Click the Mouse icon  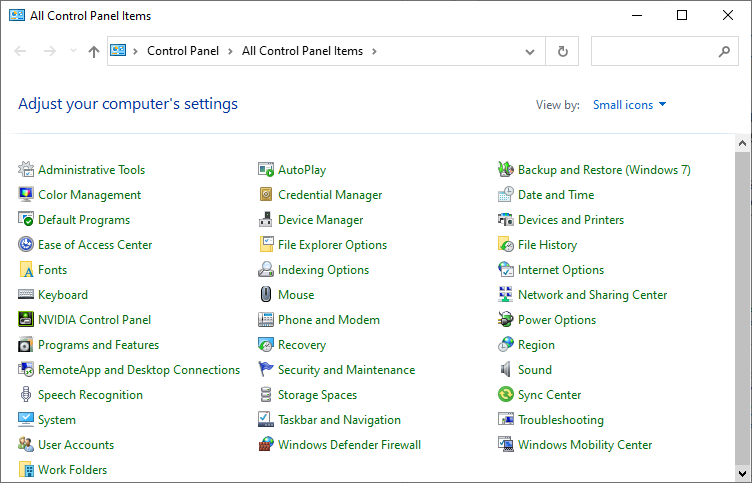pos(266,294)
